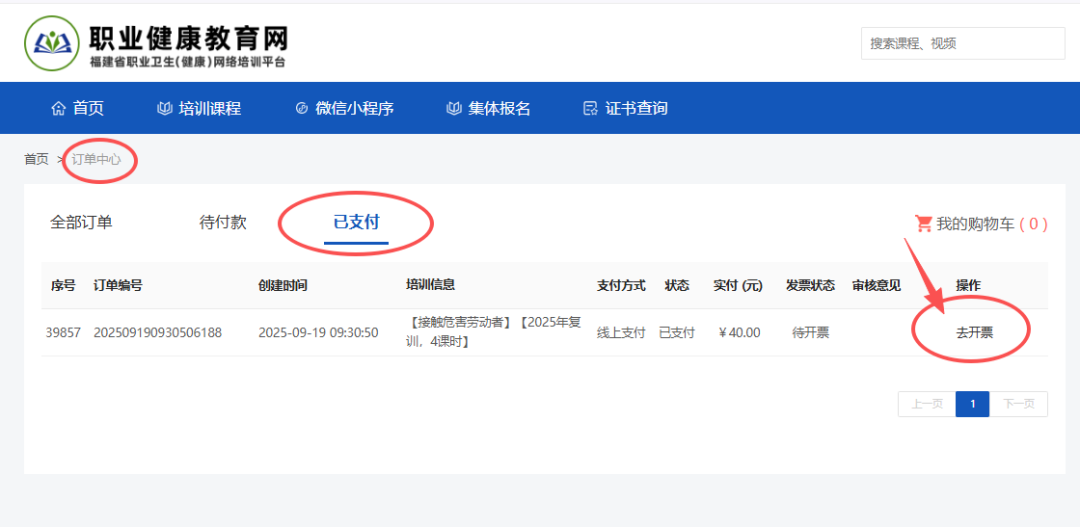The image size is (1080, 527).
Task: Click 去开票 to request invoice
Action: [x=974, y=332]
